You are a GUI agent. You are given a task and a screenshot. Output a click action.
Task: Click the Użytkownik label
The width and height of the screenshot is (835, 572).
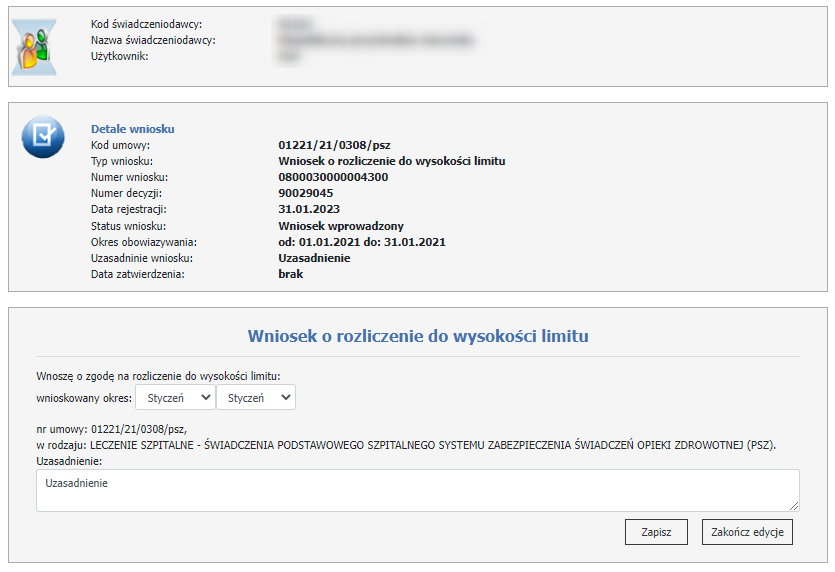[119, 56]
